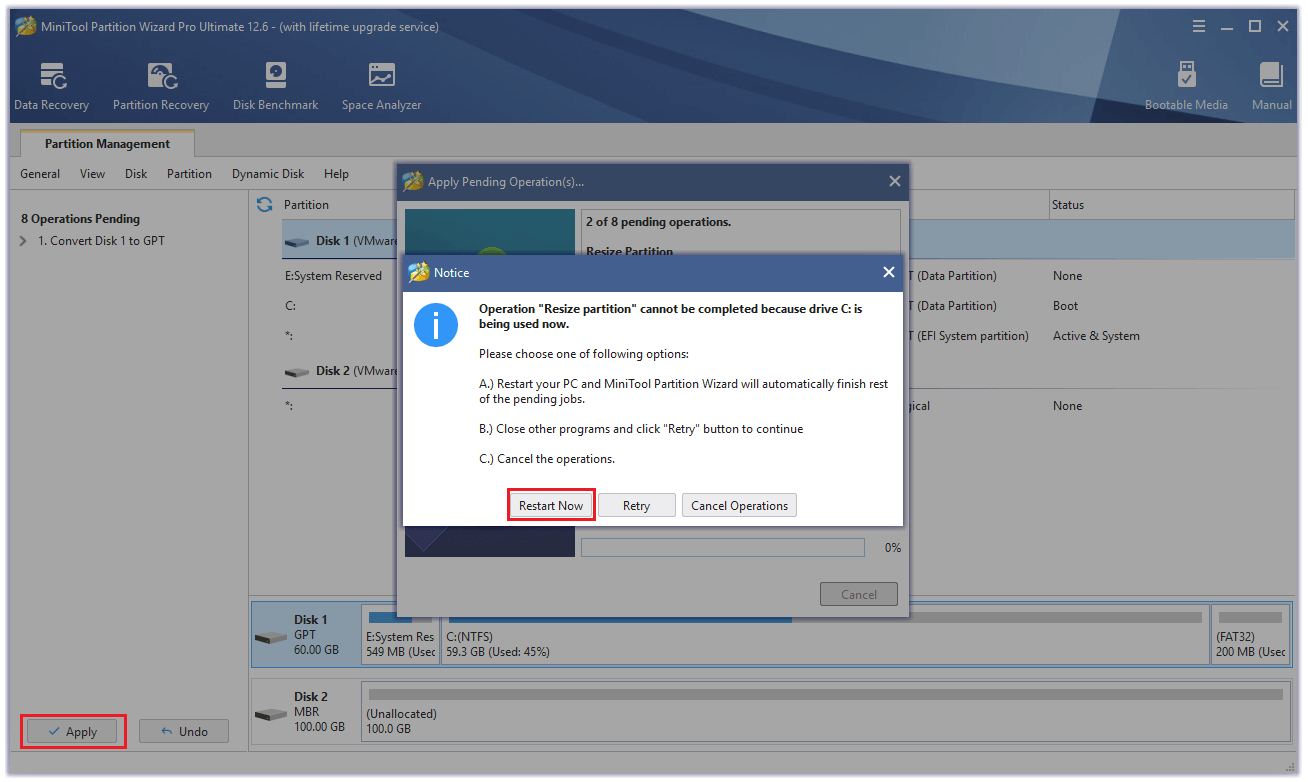Open the Data Recovery tool
The image size is (1308, 782).
click(x=52, y=87)
